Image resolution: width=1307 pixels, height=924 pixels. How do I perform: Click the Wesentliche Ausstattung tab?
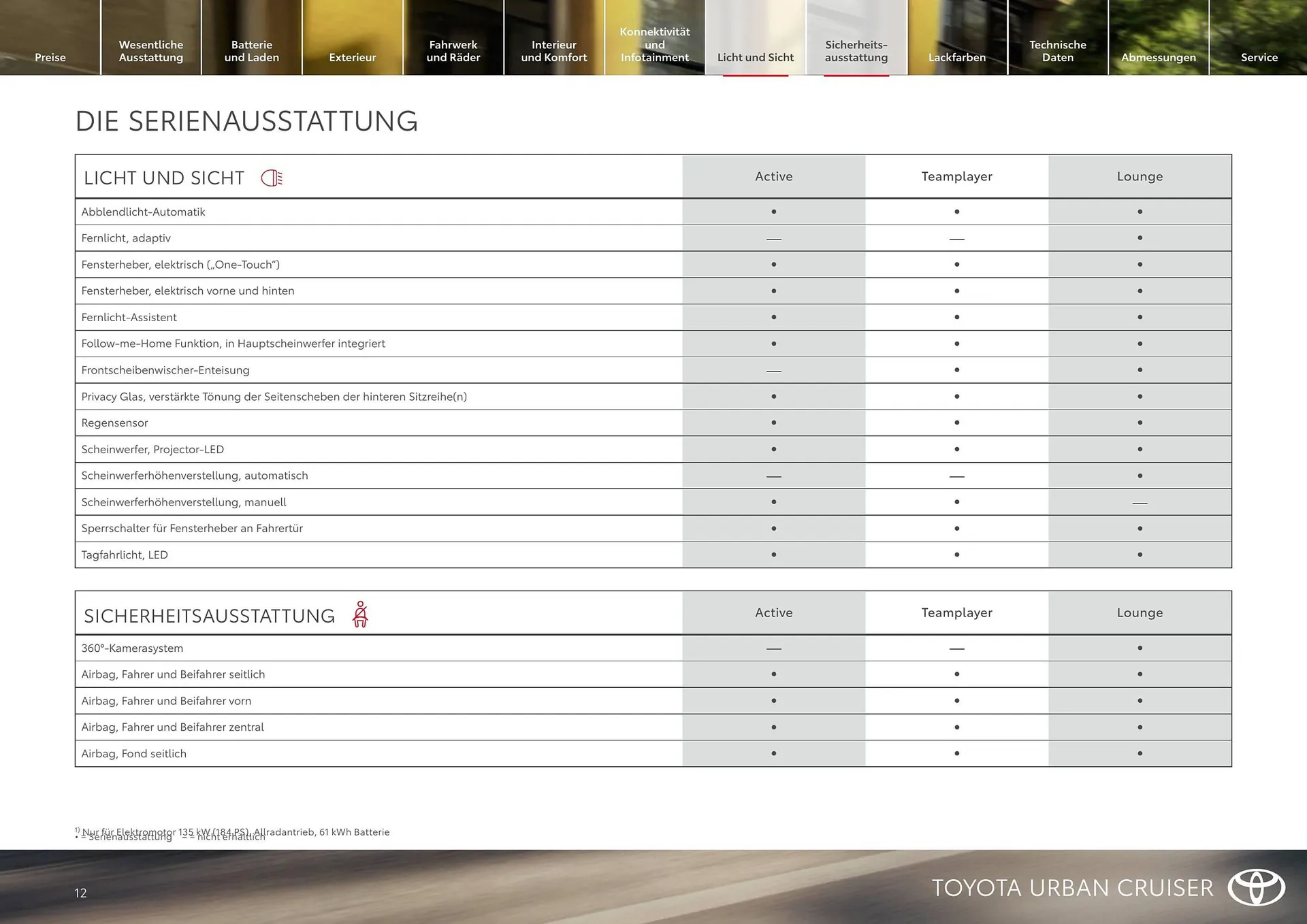coord(150,51)
